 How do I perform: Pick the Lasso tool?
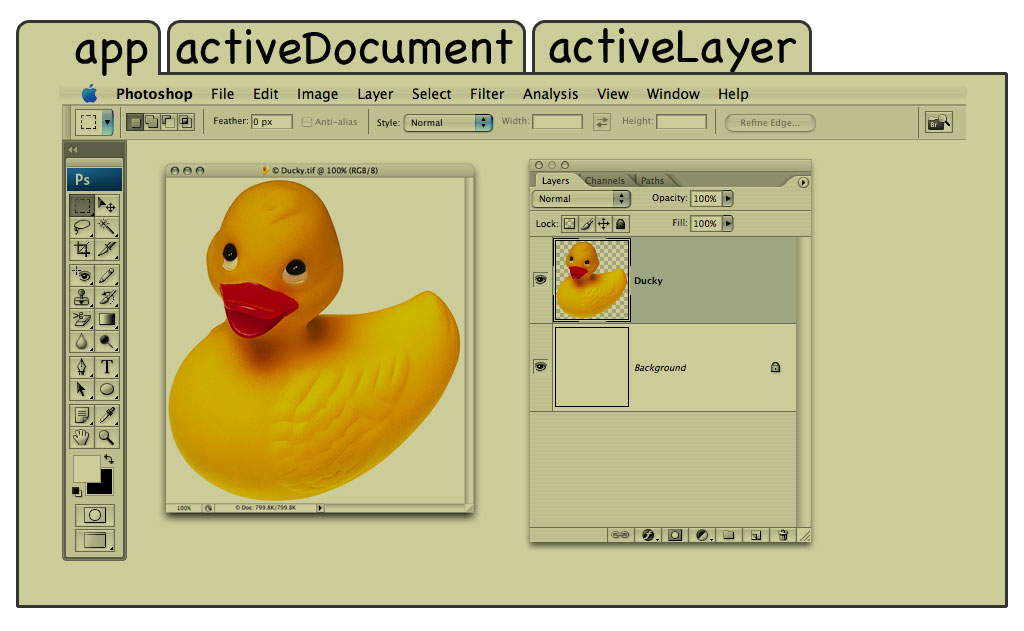82,227
